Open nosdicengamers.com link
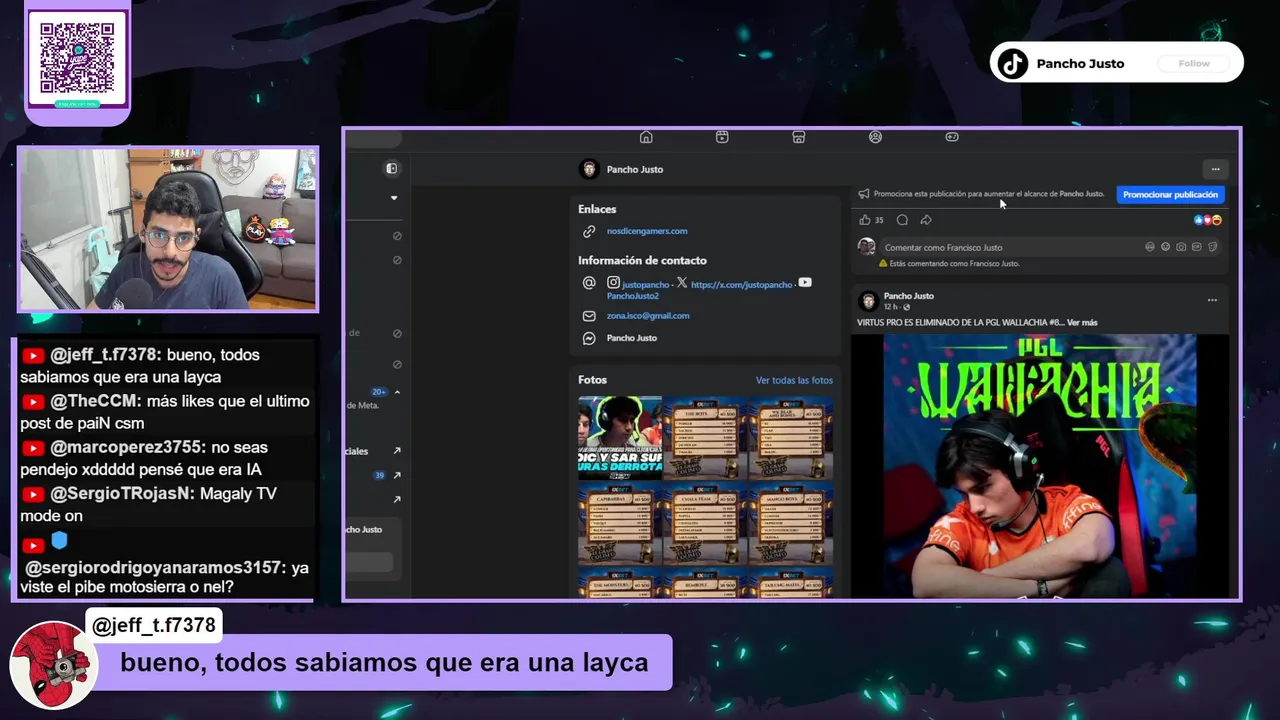Viewport: 1280px width, 720px height. point(647,231)
